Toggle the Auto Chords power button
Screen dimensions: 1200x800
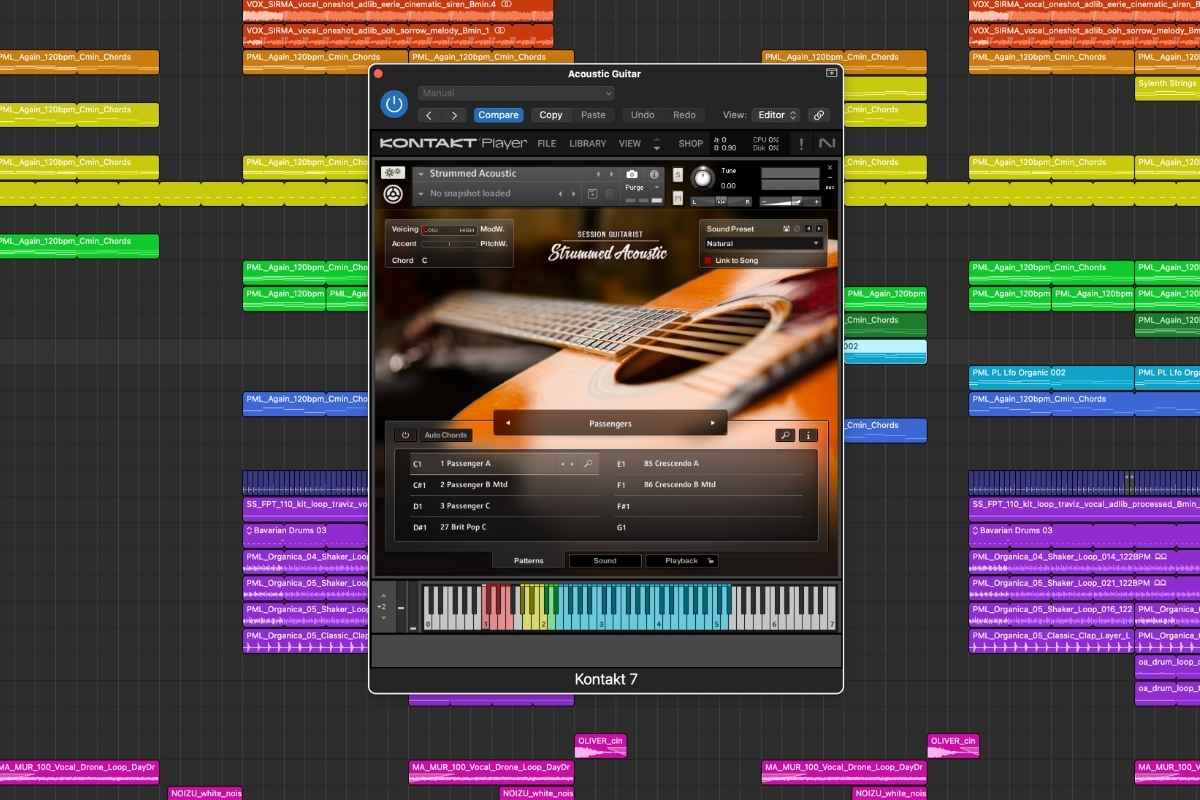click(405, 435)
